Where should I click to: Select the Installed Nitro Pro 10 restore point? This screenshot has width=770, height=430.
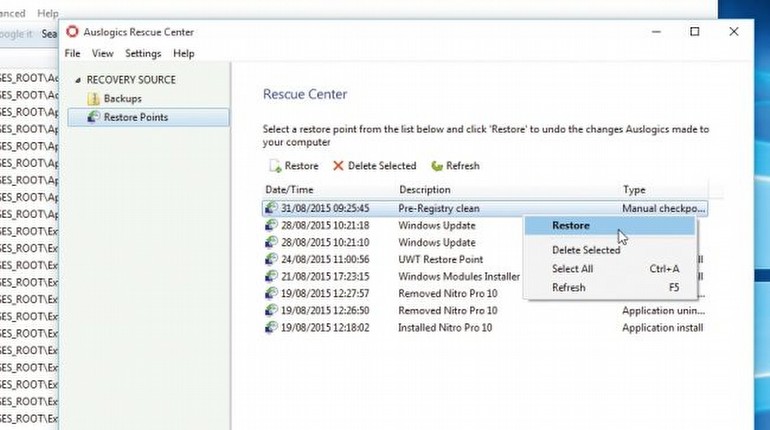click(447, 327)
